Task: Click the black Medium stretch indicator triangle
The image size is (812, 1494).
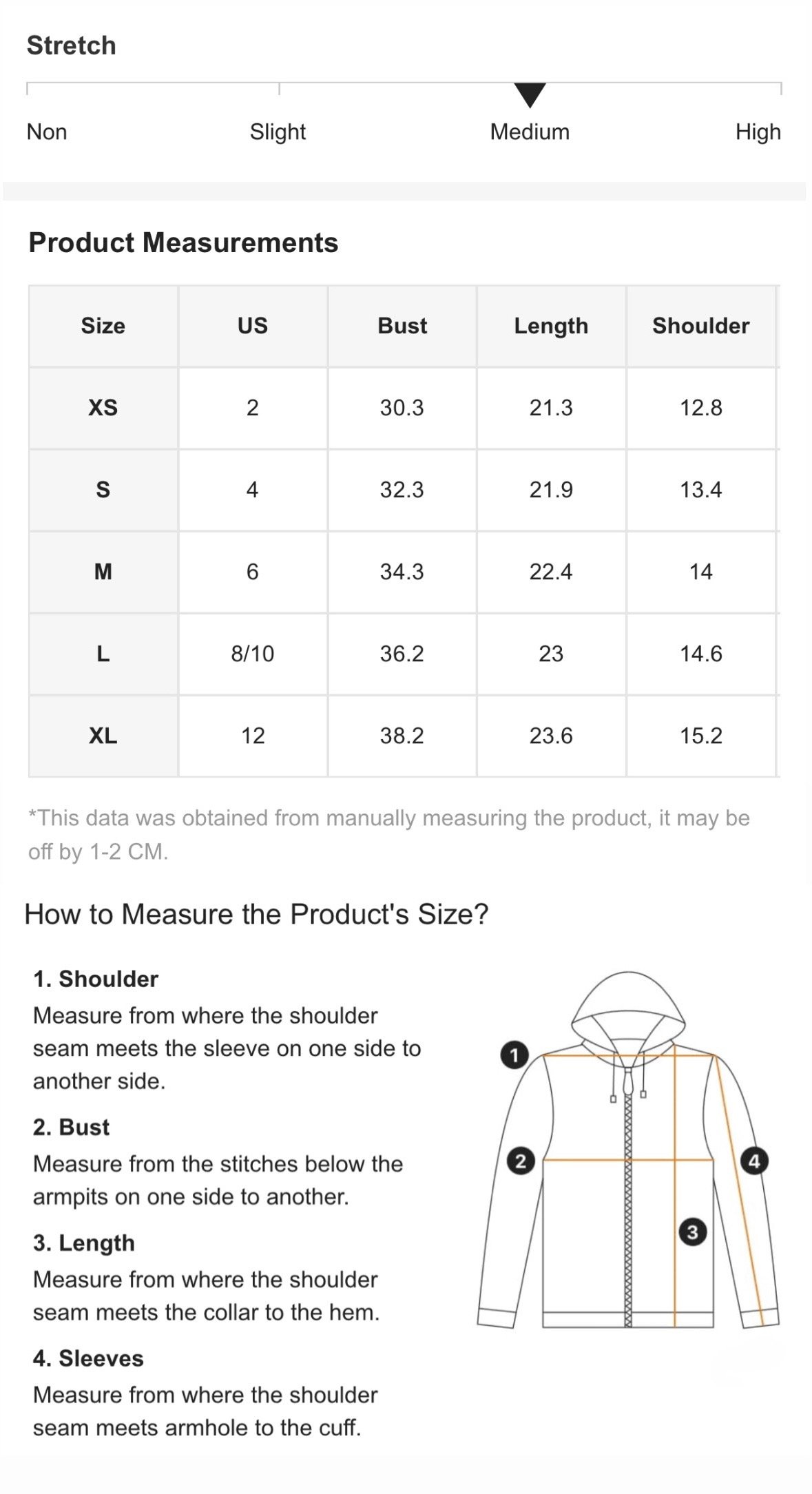Action: (x=530, y=95)
